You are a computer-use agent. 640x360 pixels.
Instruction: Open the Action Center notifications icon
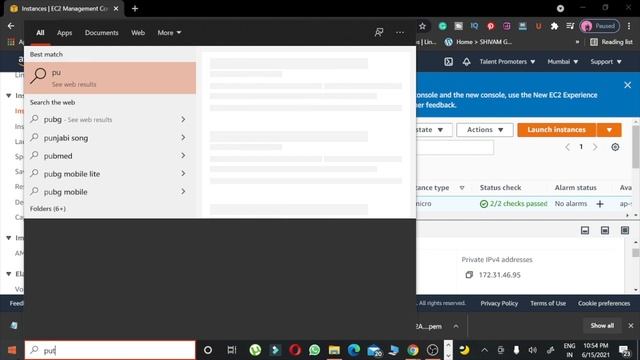click(624, 350)
